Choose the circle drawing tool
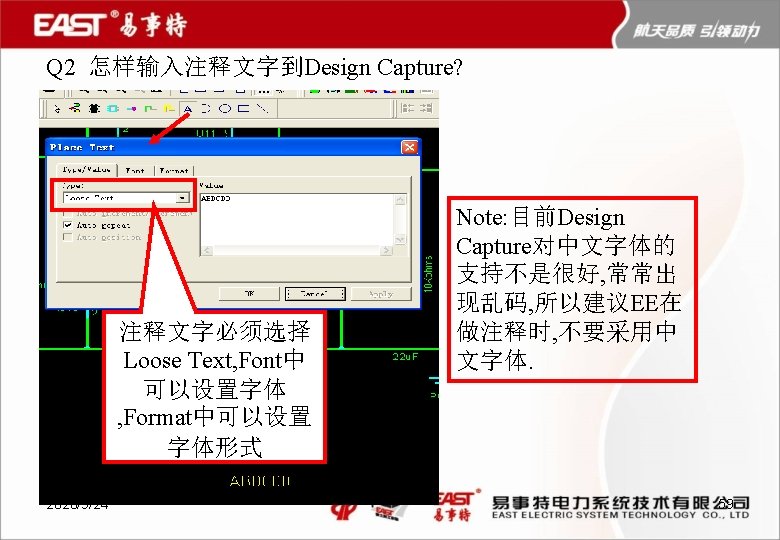780x540 pixels. pyautogui.click(x=225, y=108)
